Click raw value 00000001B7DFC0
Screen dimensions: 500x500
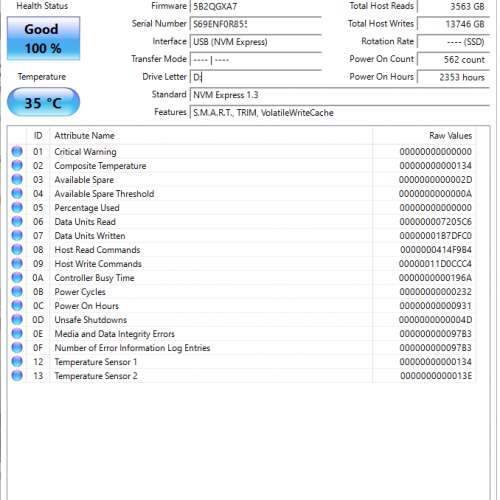point(435,236)
